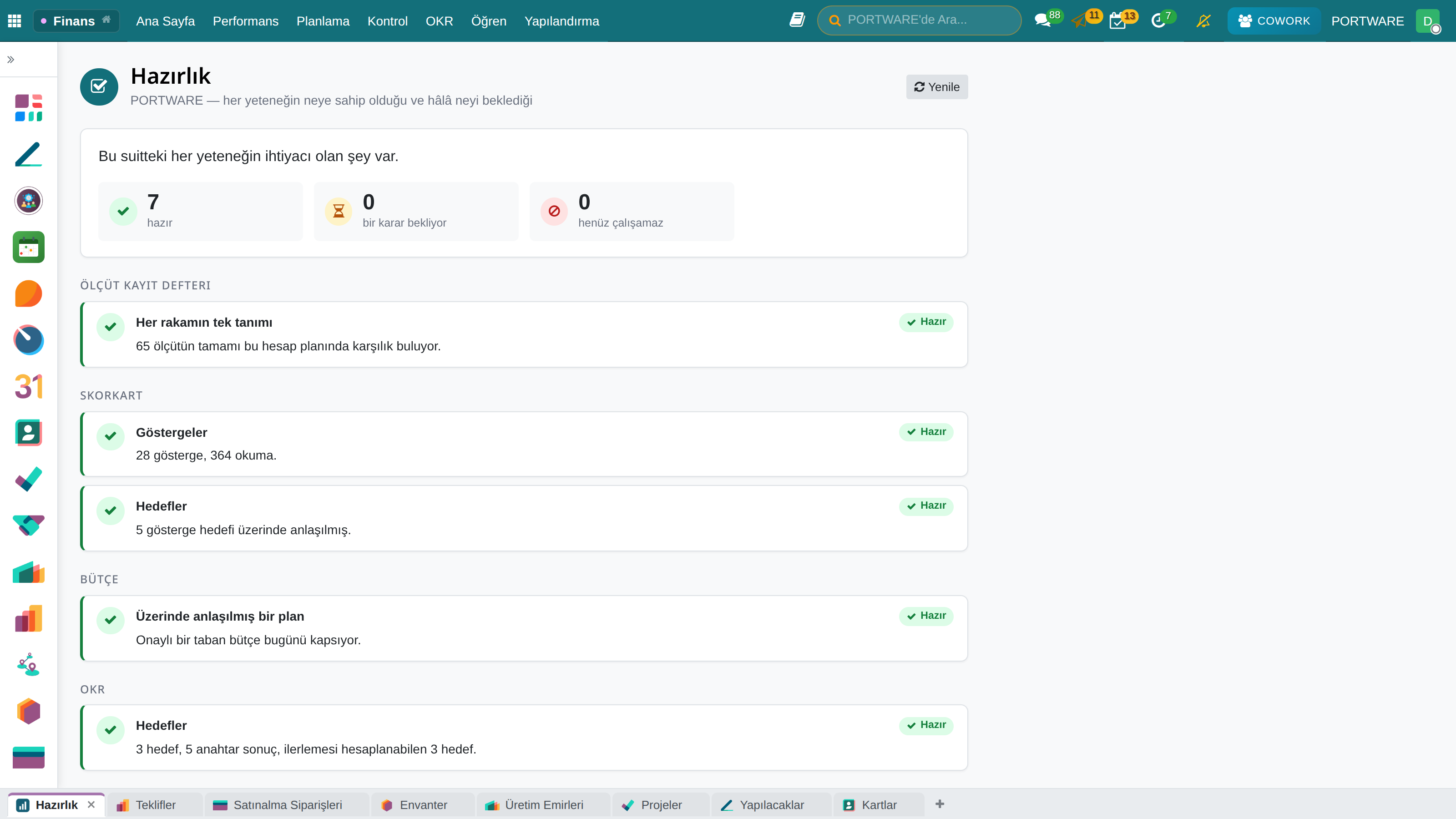
Task: Switch to the Teklifler bottom tab
Action: tap(154, 805)
